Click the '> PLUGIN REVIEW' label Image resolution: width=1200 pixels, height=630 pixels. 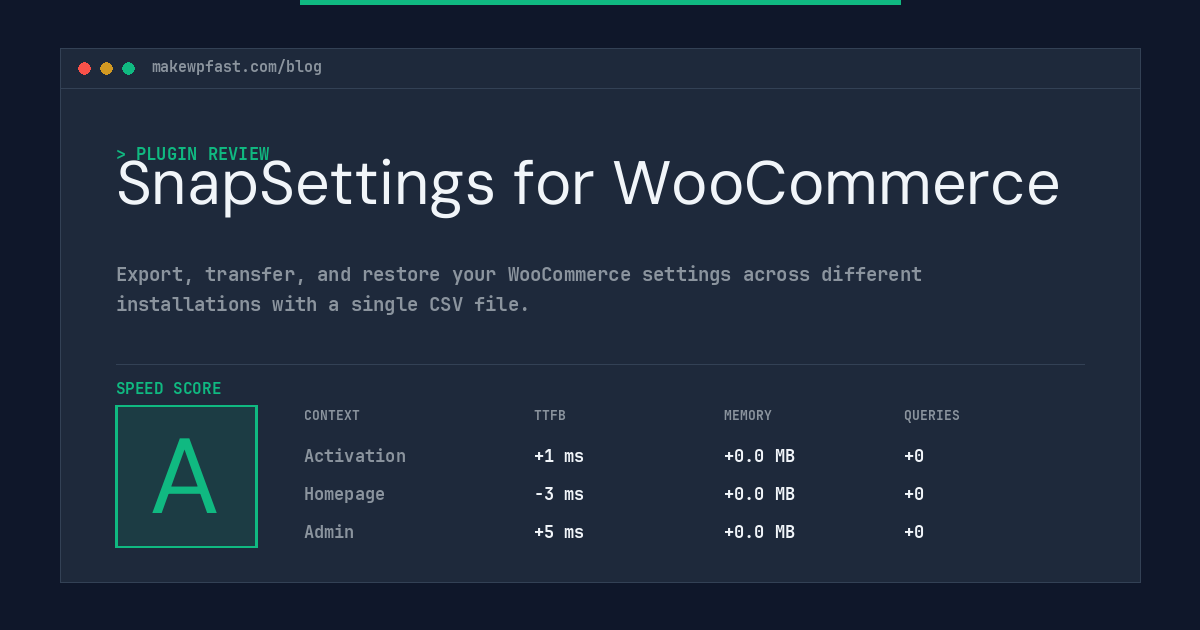click(x=193, y=154)
